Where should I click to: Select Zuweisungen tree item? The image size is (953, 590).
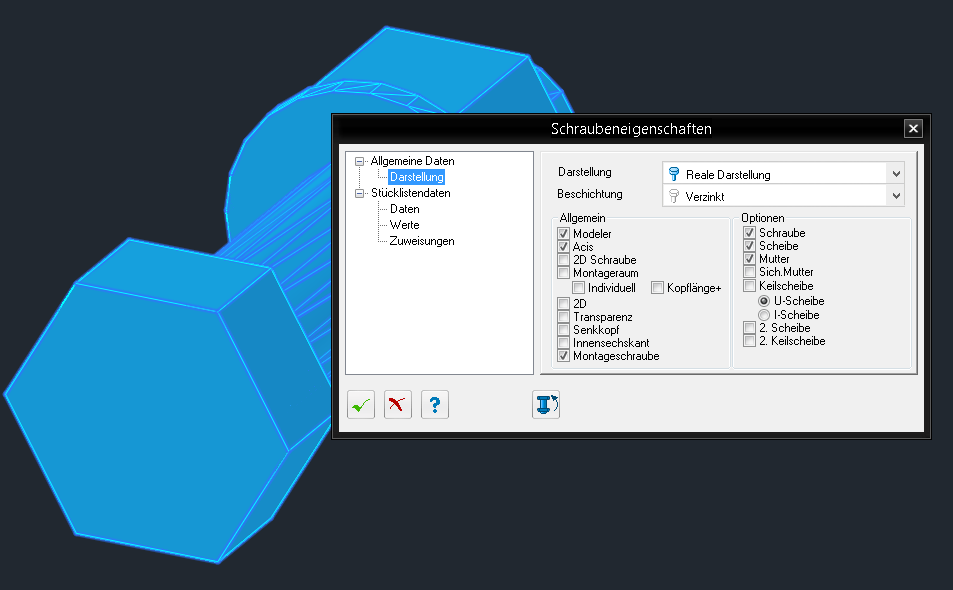[x=422, y=241]
